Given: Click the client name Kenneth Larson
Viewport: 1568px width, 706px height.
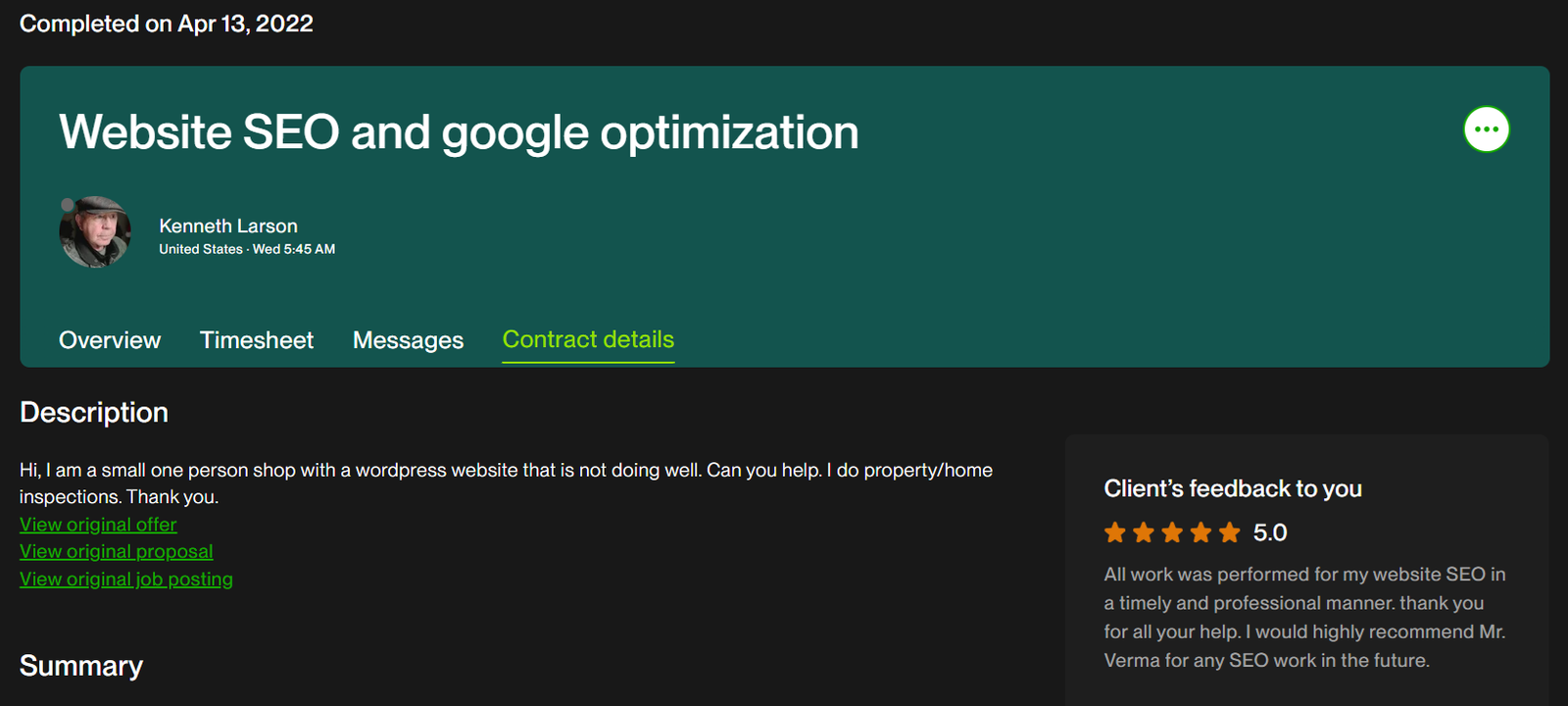Looking at the screenshot, I should pyautogui.click(x=228, y=227).
